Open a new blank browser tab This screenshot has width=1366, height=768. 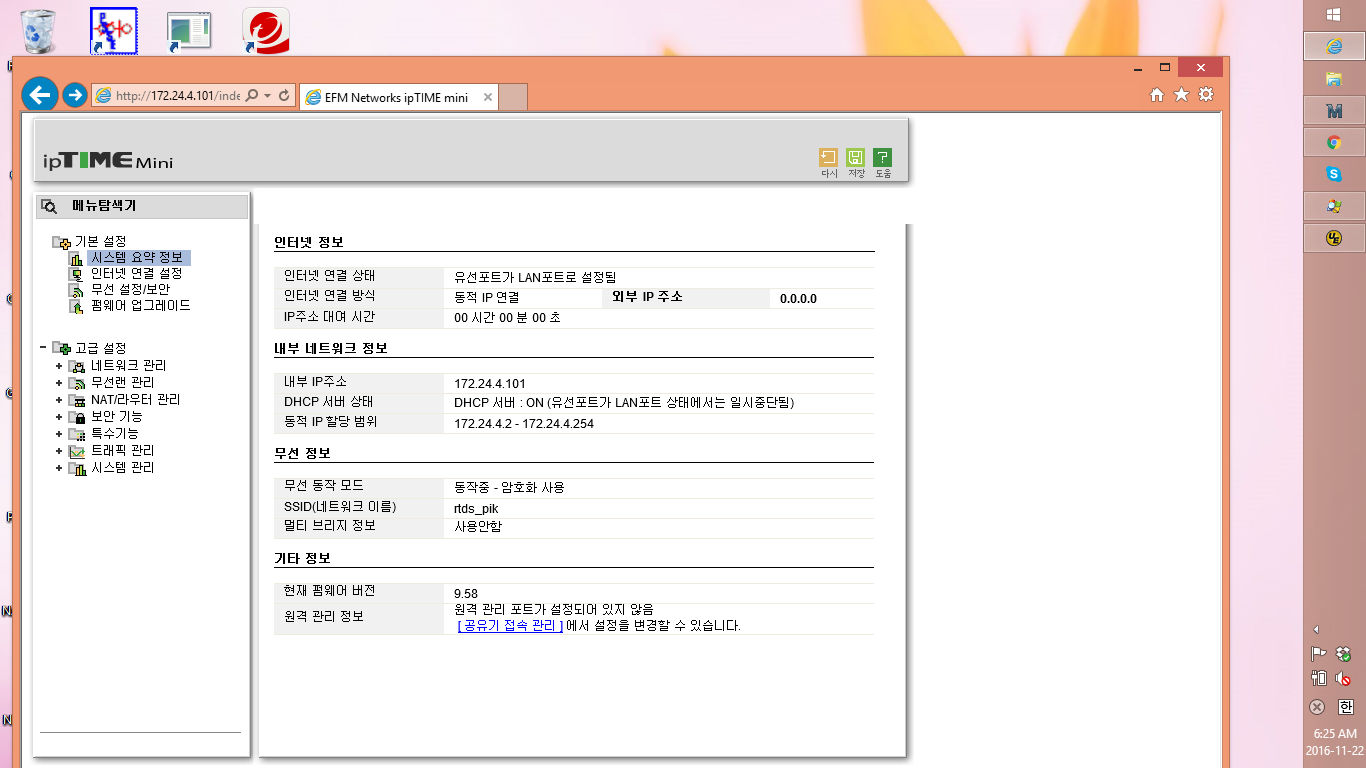[x=512, y=97]
